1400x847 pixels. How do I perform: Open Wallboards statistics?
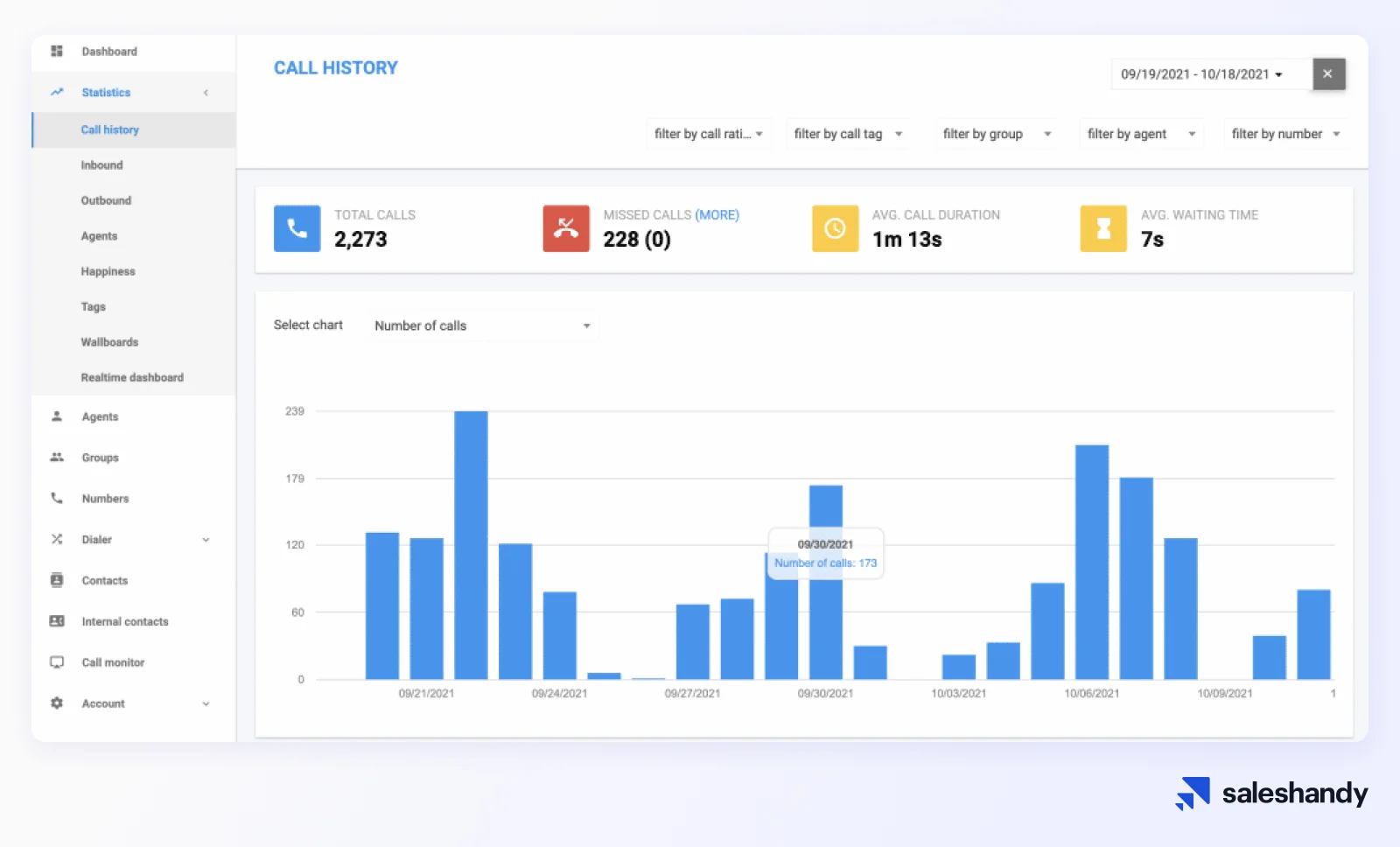point(109,342)
